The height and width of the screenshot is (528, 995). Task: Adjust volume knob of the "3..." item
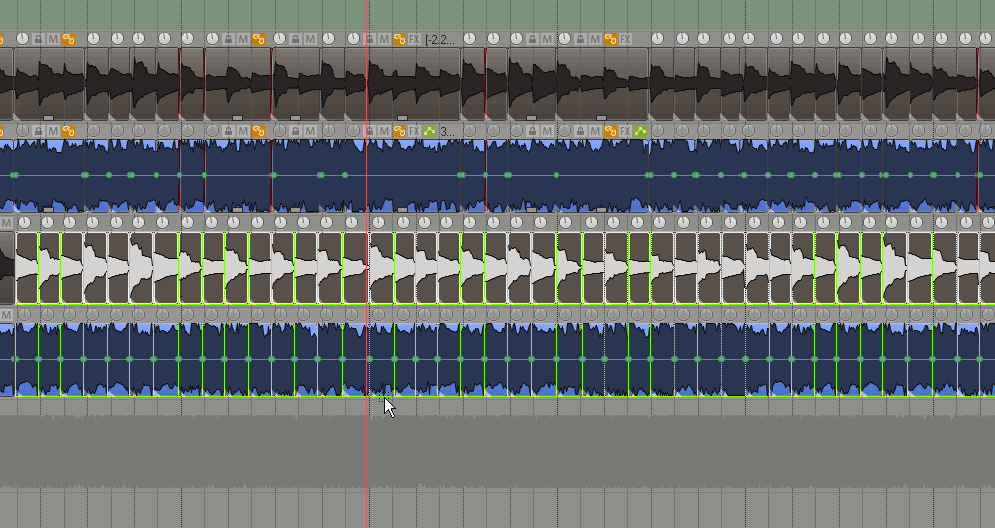tap(353, 131)
